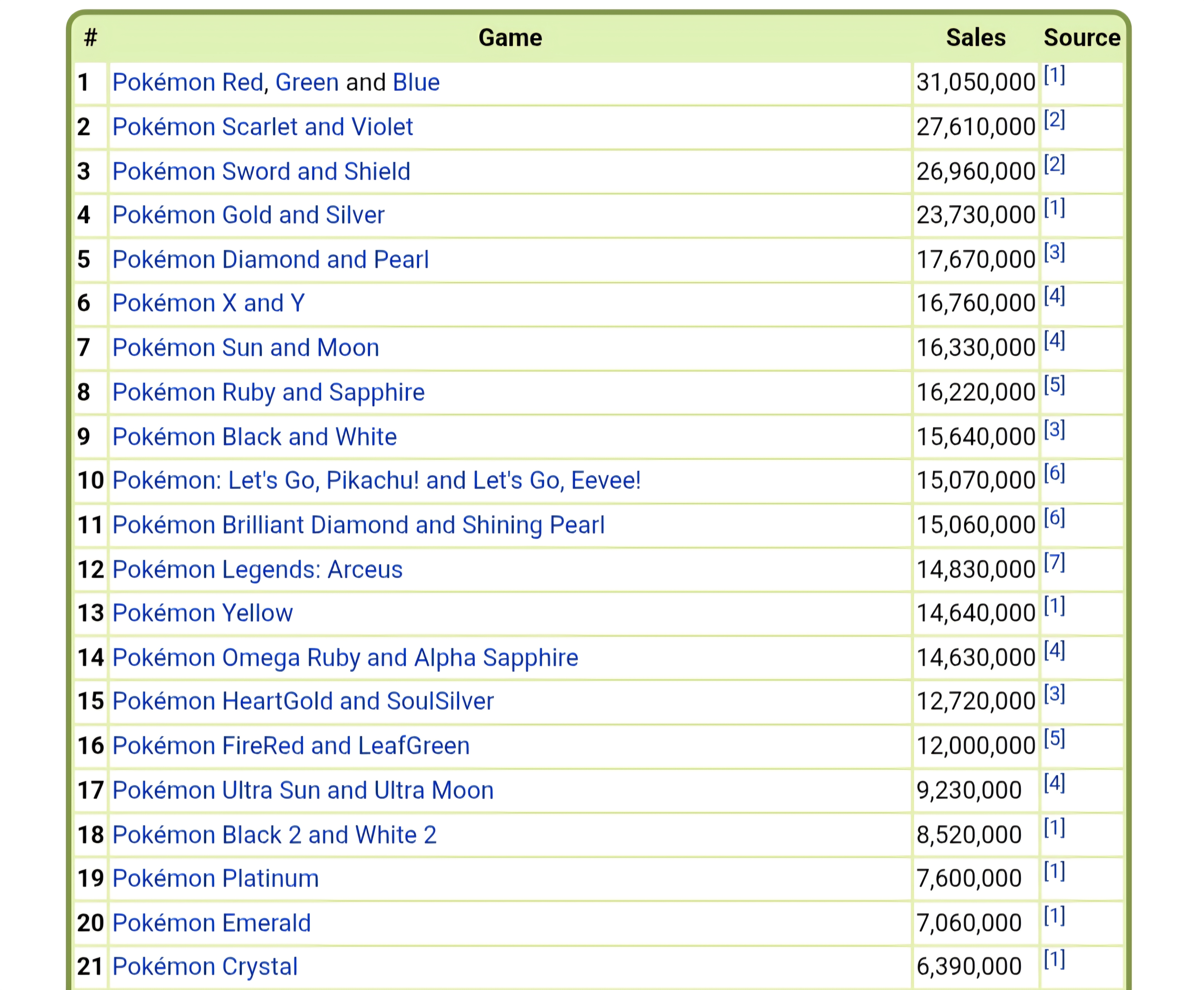Screen dimensions: 1204x990
Task: Follow the Pokémon Sword and Shield link
Action: (261, 171)
